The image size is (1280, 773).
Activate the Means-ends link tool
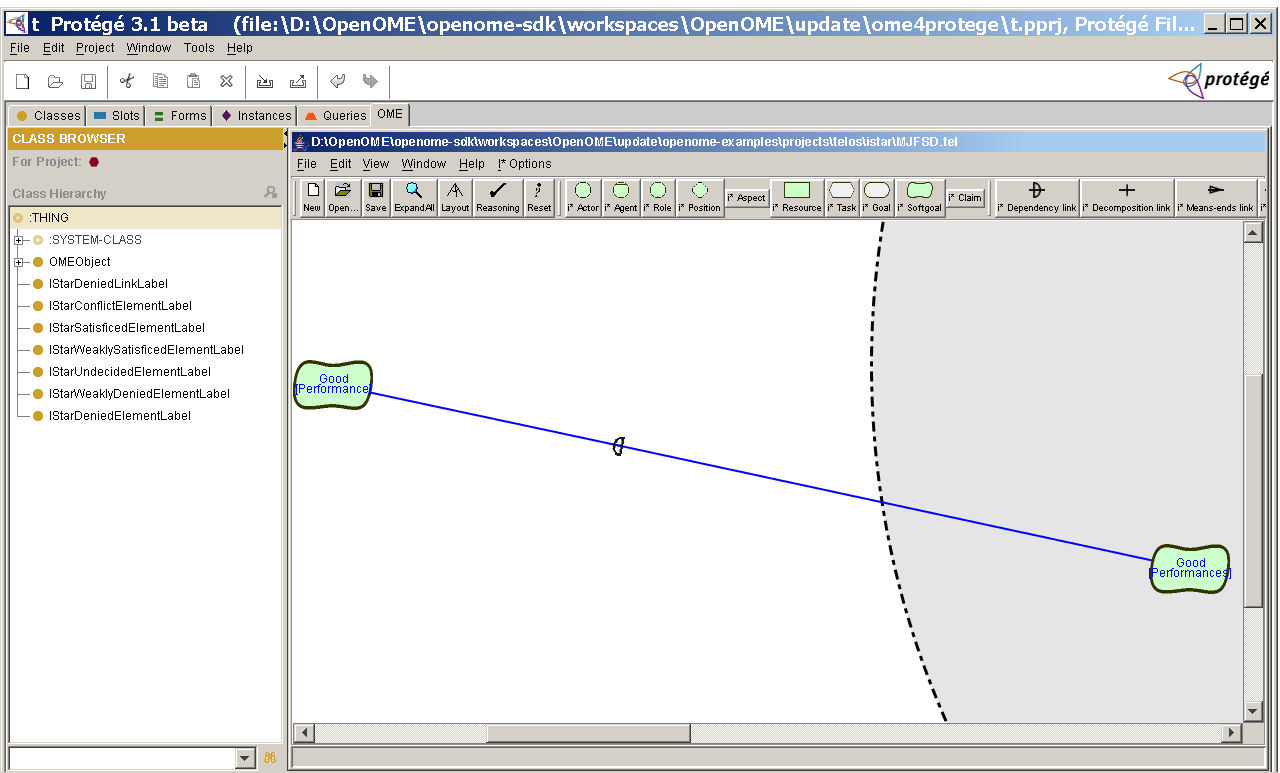pos(1215,196)
